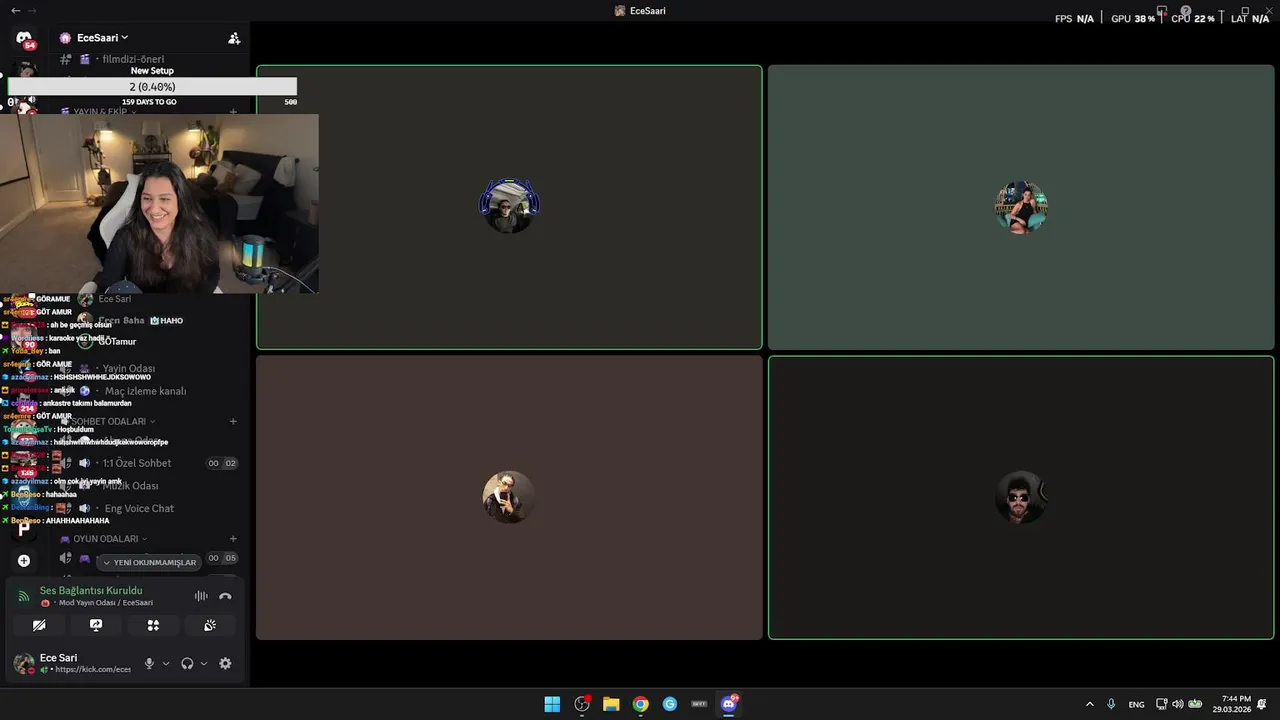Image resolution: width=1280 pixels, height=720 pixels.
Task: Select top-left participant video tile
Action: pos(509,207)
